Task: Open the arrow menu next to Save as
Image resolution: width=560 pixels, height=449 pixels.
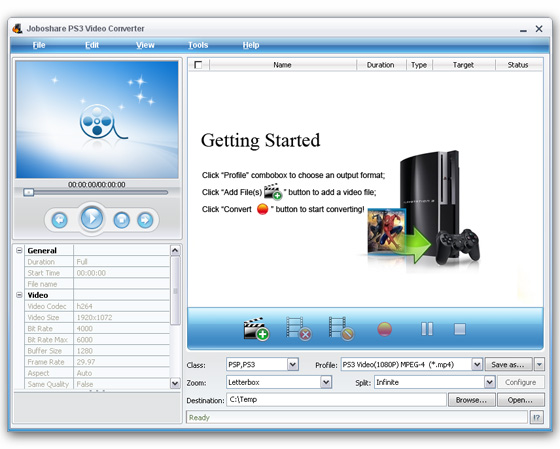Action: (x=539, y=365)
